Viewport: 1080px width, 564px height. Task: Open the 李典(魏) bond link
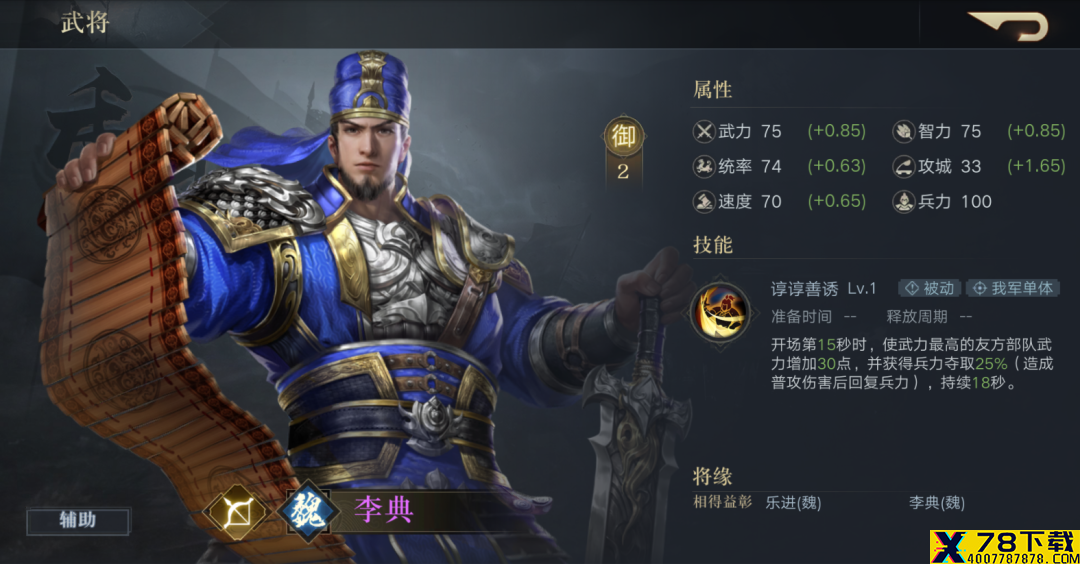coord(937,503)
